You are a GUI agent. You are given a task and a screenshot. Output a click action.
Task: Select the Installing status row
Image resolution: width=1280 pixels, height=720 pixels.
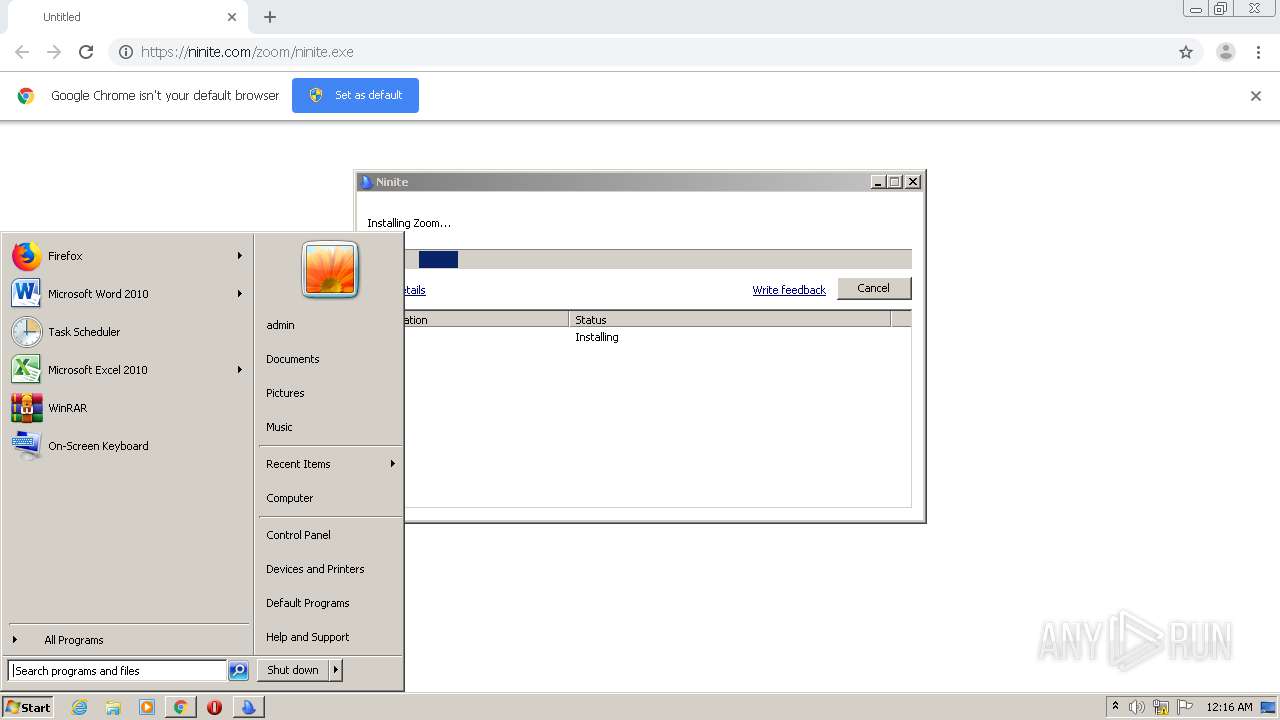pyautogui.click(x=658, y=337)
